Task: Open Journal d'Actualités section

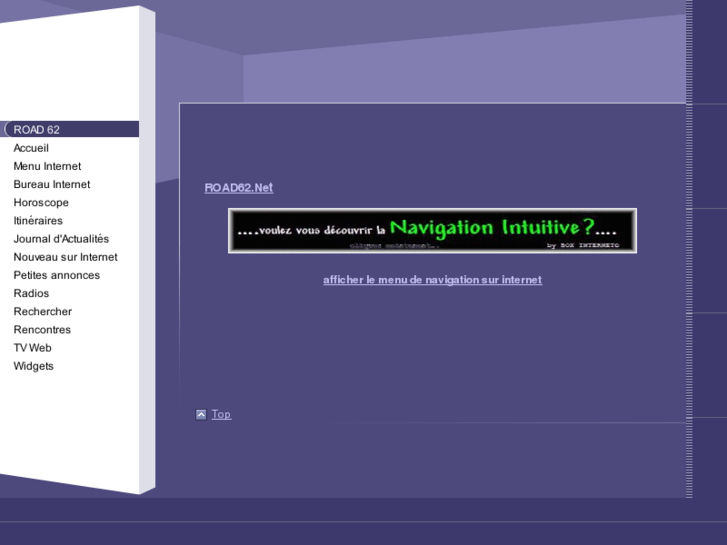Action: point(61,239)
